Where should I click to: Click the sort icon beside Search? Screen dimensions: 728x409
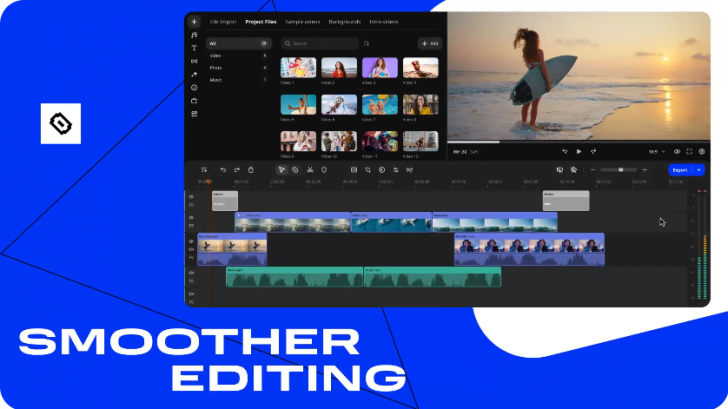[366, 43]
